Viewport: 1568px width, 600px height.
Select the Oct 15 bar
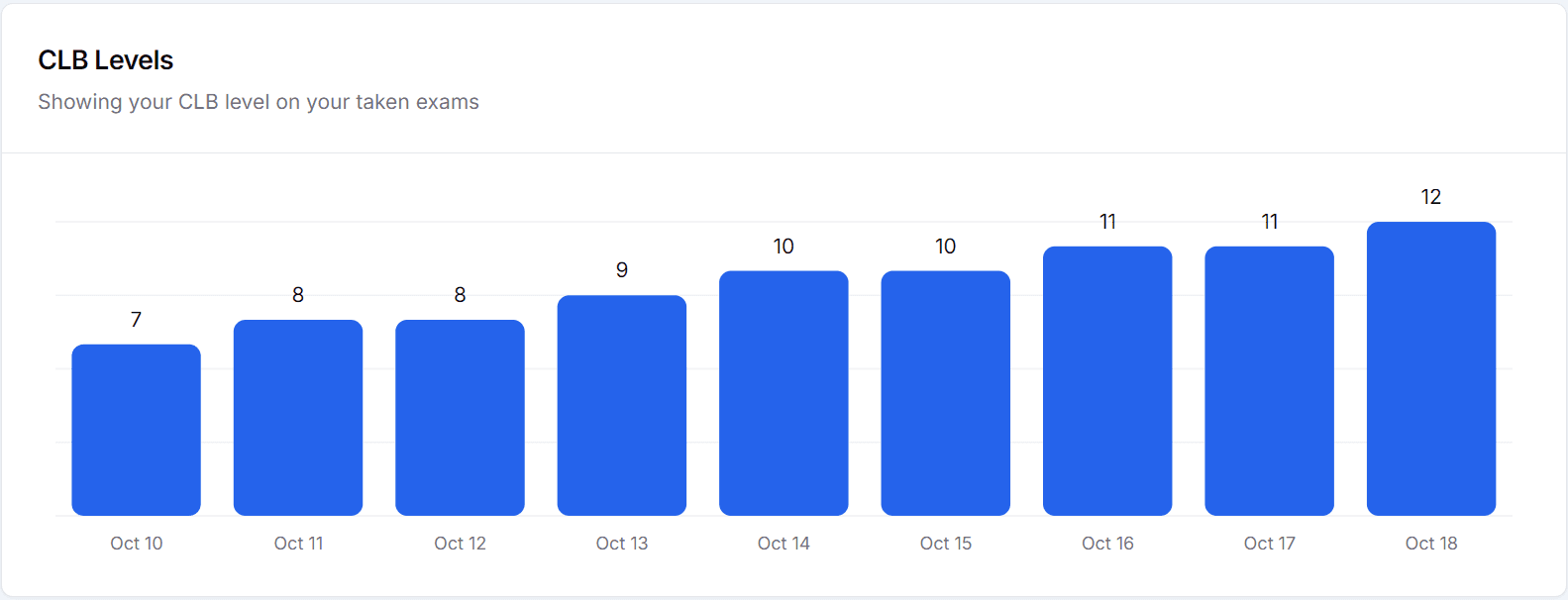946,393
